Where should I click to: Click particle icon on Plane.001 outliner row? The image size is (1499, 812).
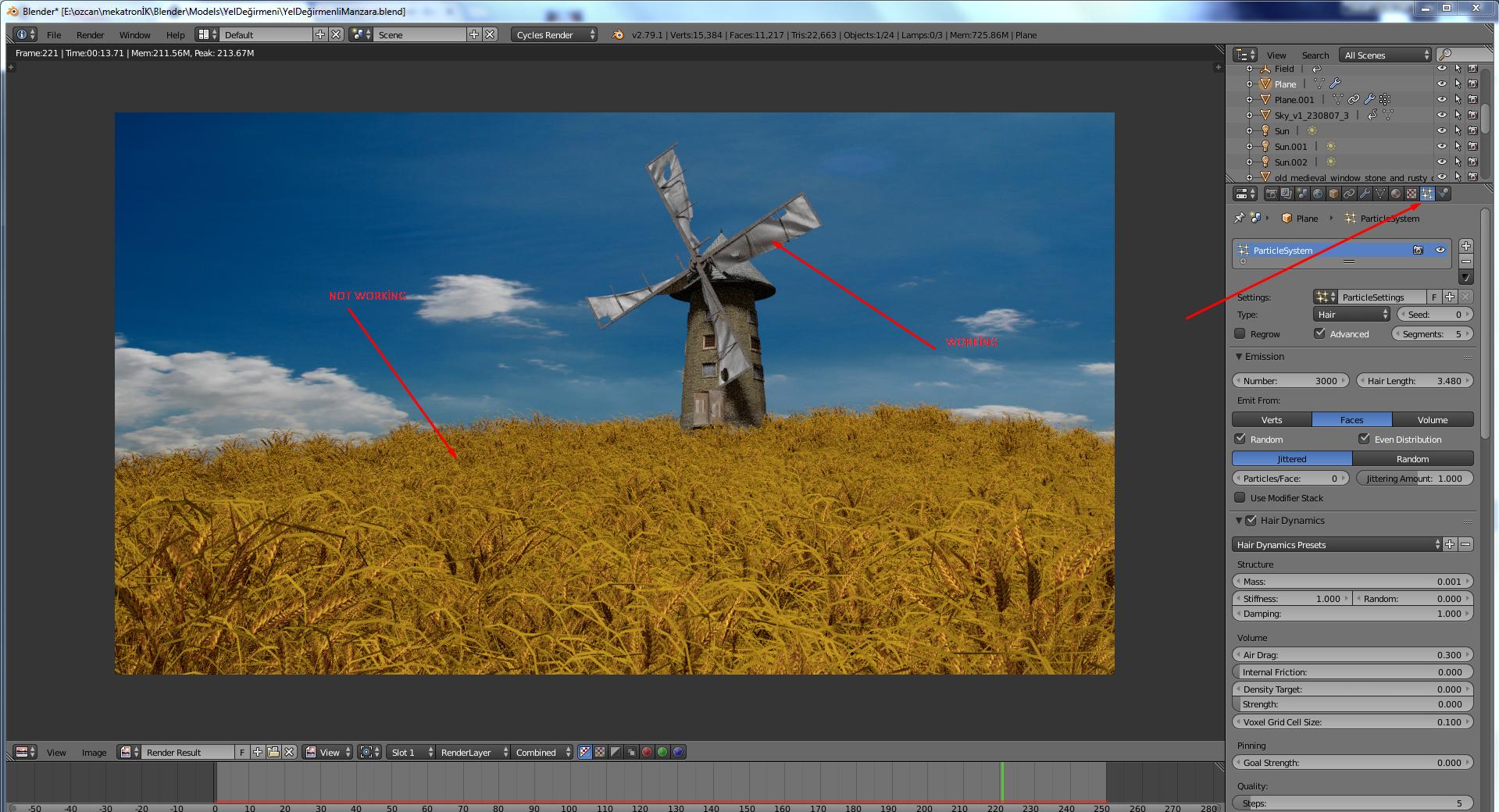(1385, 99)
